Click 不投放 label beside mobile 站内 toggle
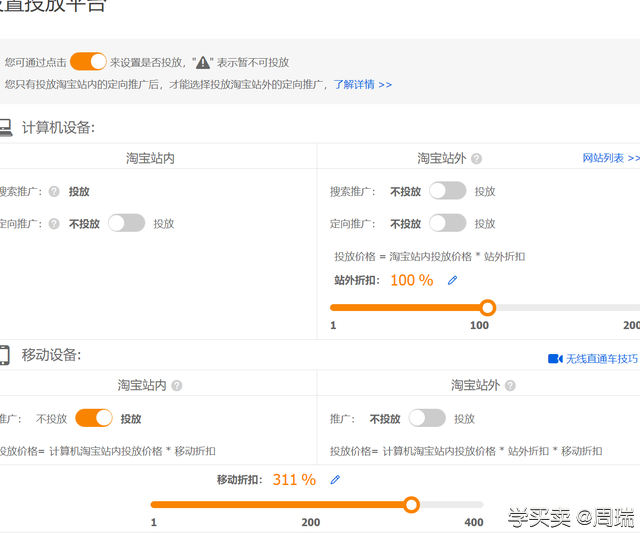Viewport: 640px width, 533px height. click(x=51, y=419)
